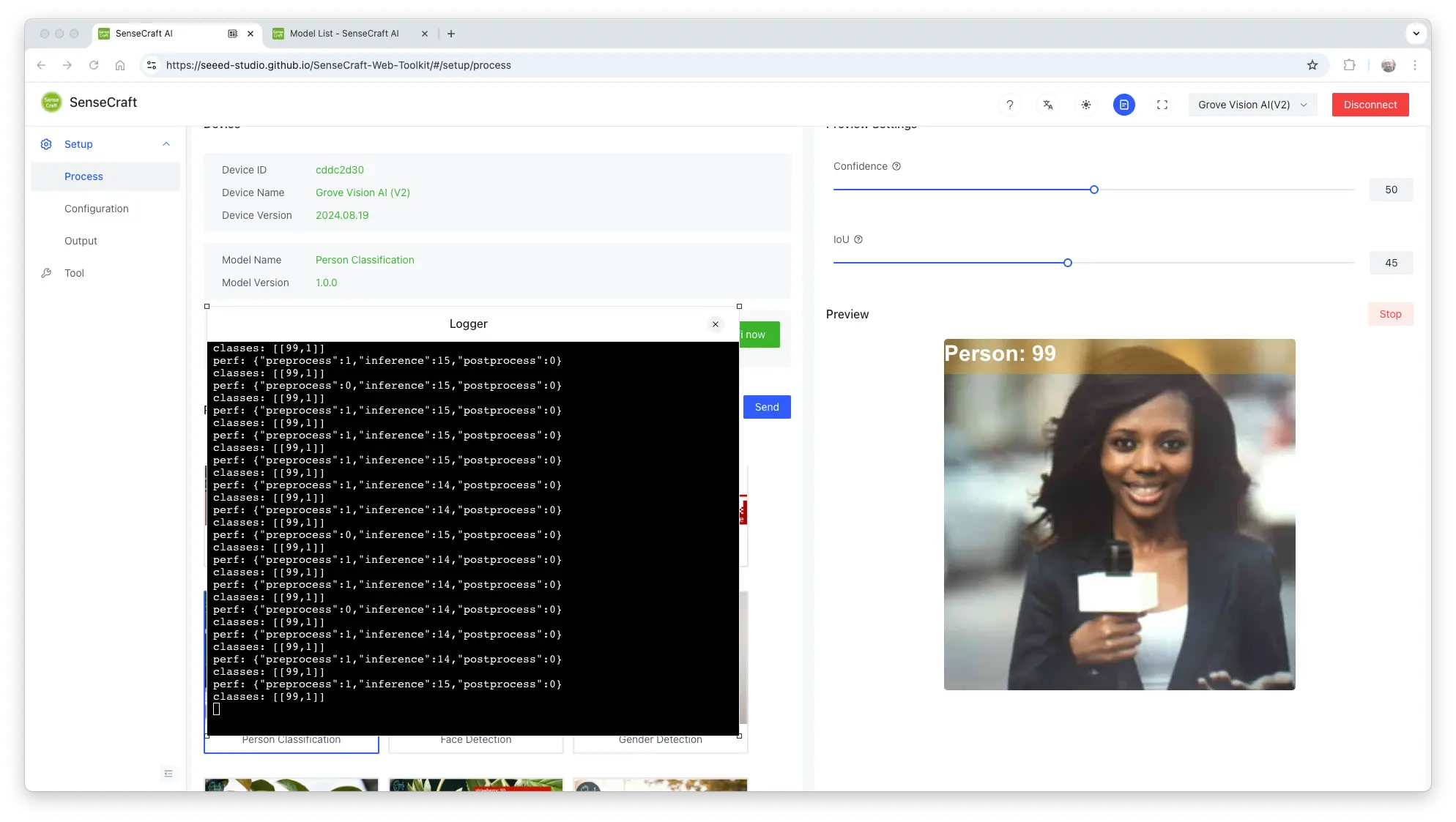This screenshot has width=1456, height=822.
Task: Click the Confidence slider handle
Action: click(1093, 190)
